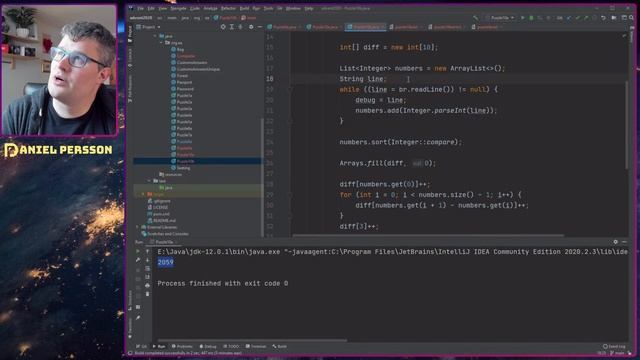This screenshot has width=640, height=360.
Task: Select the Computer class in project tree
Action: pyautogui.click(x=183, y=56)
